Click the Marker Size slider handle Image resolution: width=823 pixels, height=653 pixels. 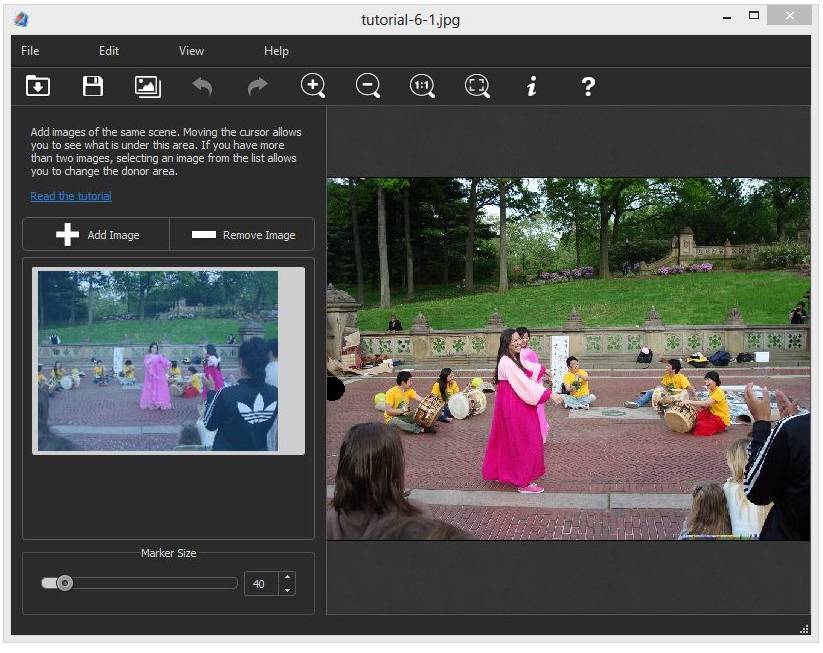(x=65, y=583)
